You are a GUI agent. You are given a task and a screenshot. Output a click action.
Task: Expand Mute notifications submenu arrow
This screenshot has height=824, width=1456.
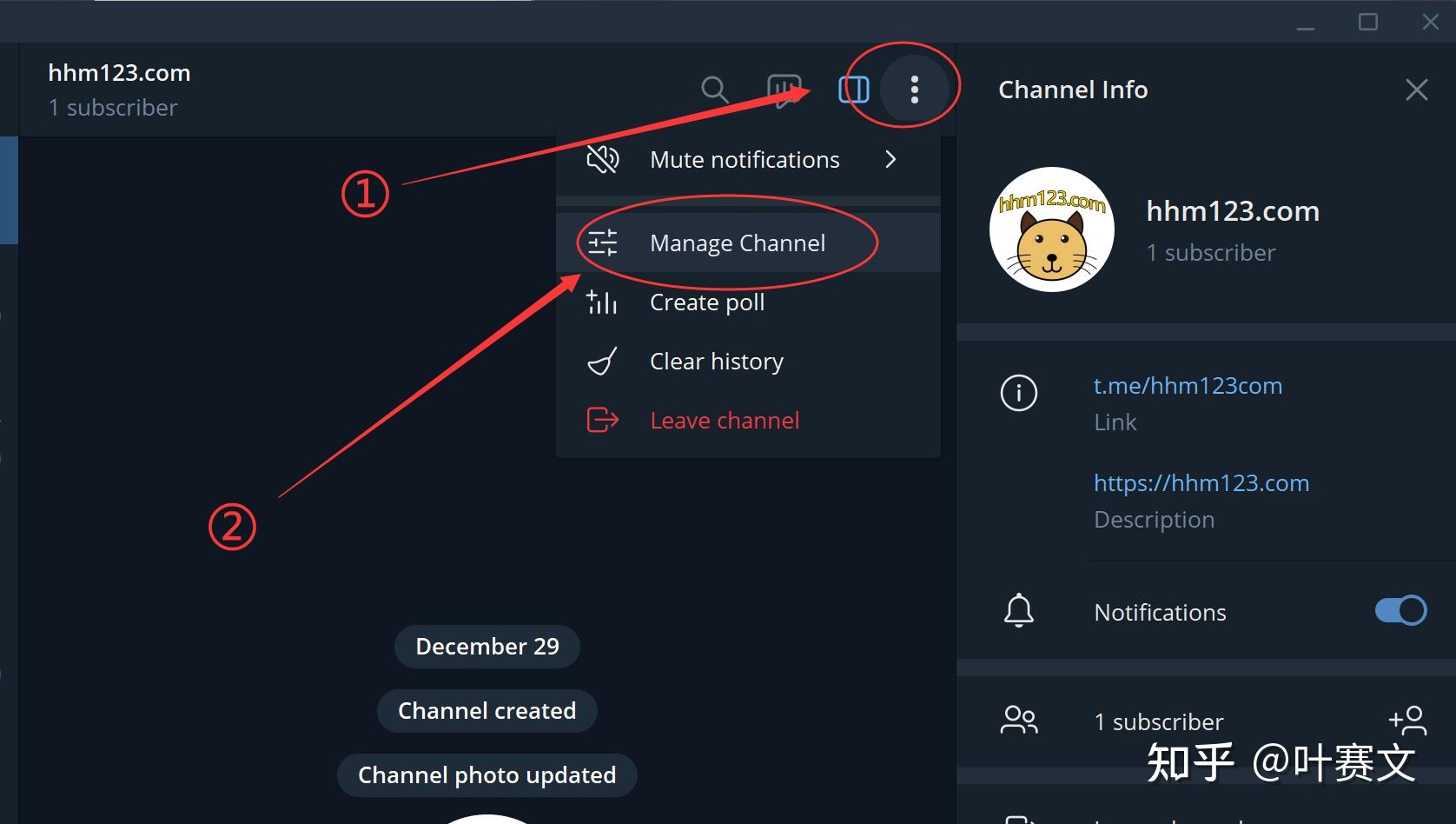(890, 160)
